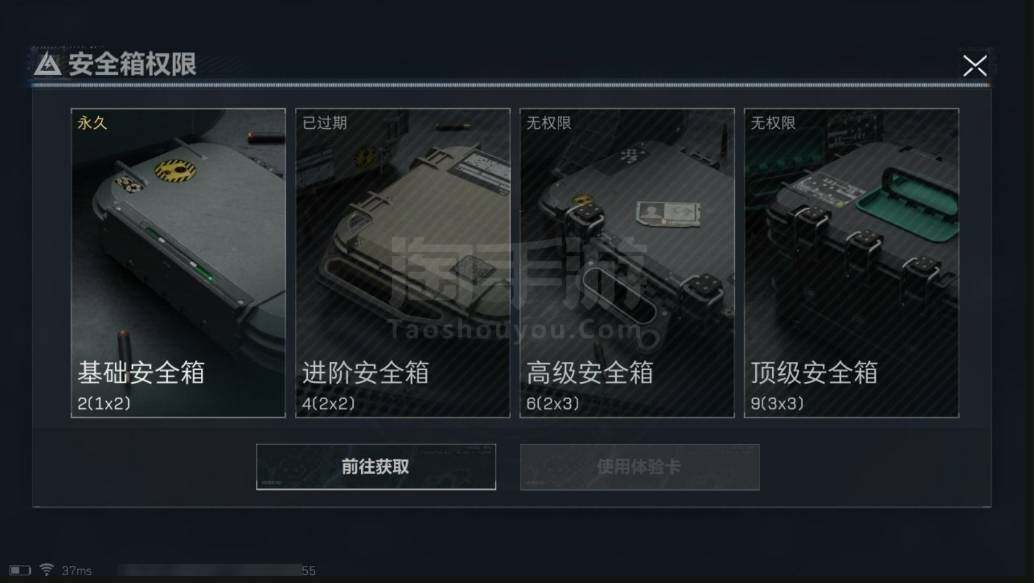The image size is (1034, 583).
Task: Click the 使用体验卡 button
Action: (640, 467)
